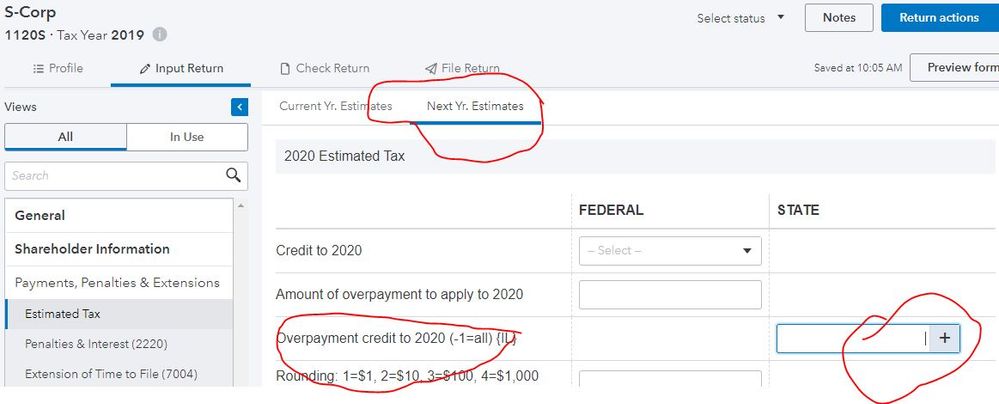Expand the Credit to 2020 Federal dropdown
This screenshot has height=404, width=999.
point(670,251)
